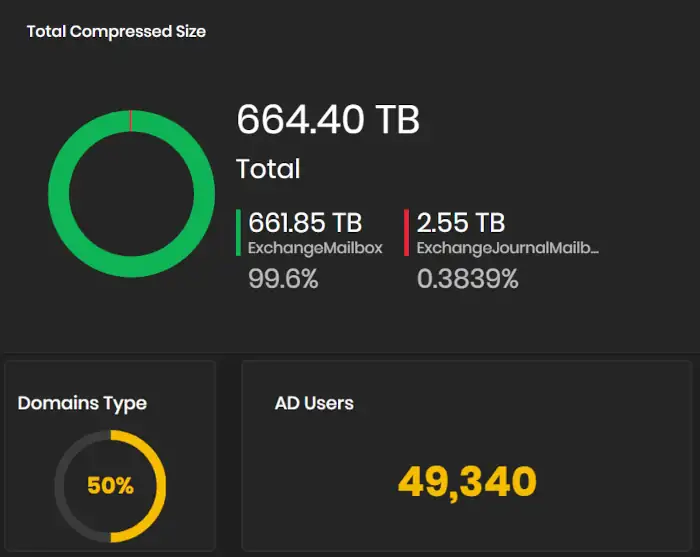The image size is (700, 557).
Task: Click the 50% label inside the Domains donut
Action: click(x=110, y=486)
